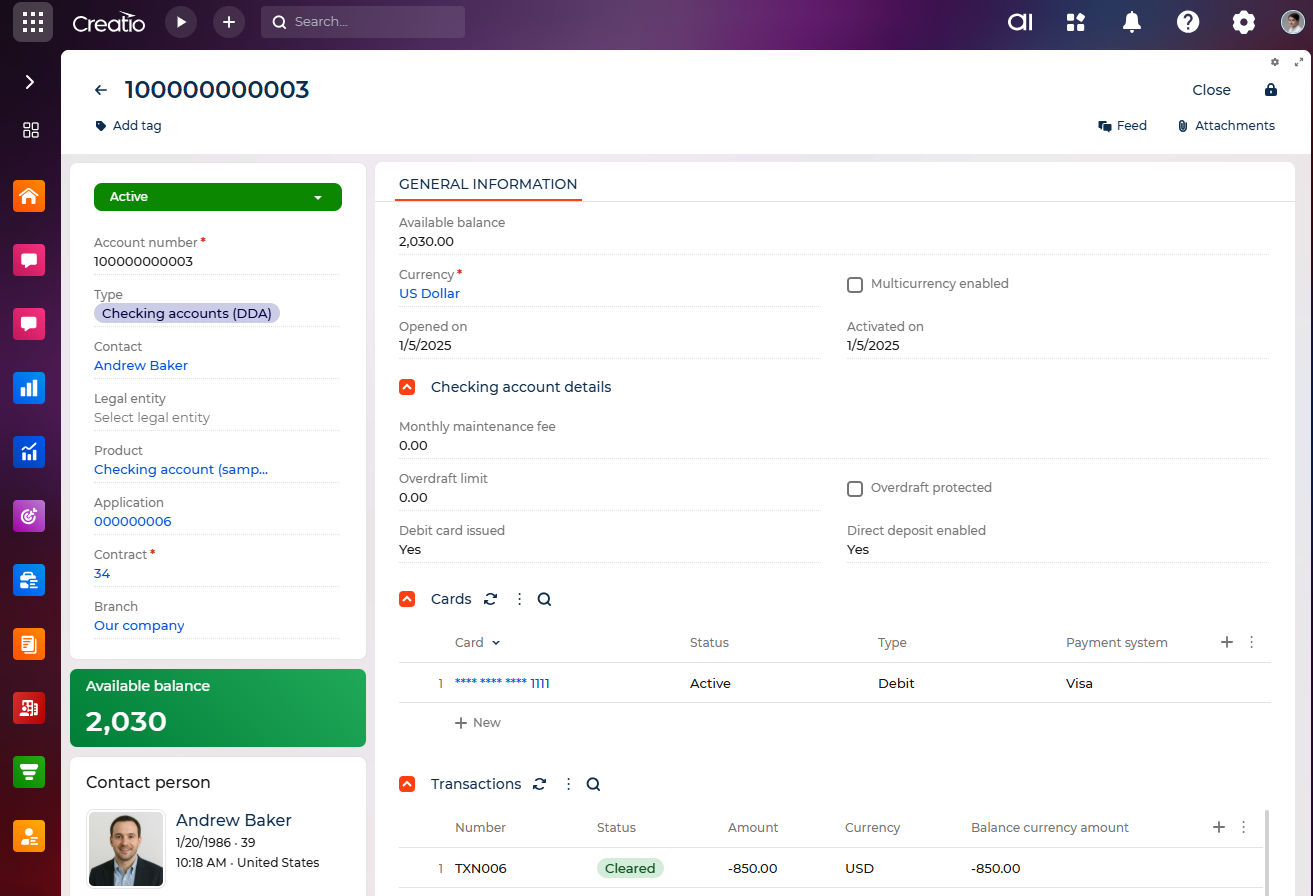The height and width of the screenshot is (896, 1313).
Task: Open the app launcher grid icon
Action: tap(33, 22)
